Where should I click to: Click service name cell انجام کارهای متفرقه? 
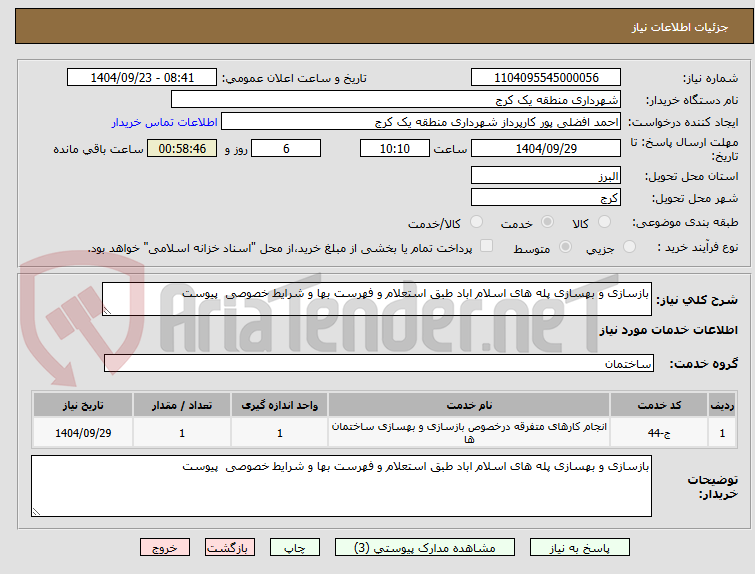tap(469, 433)
